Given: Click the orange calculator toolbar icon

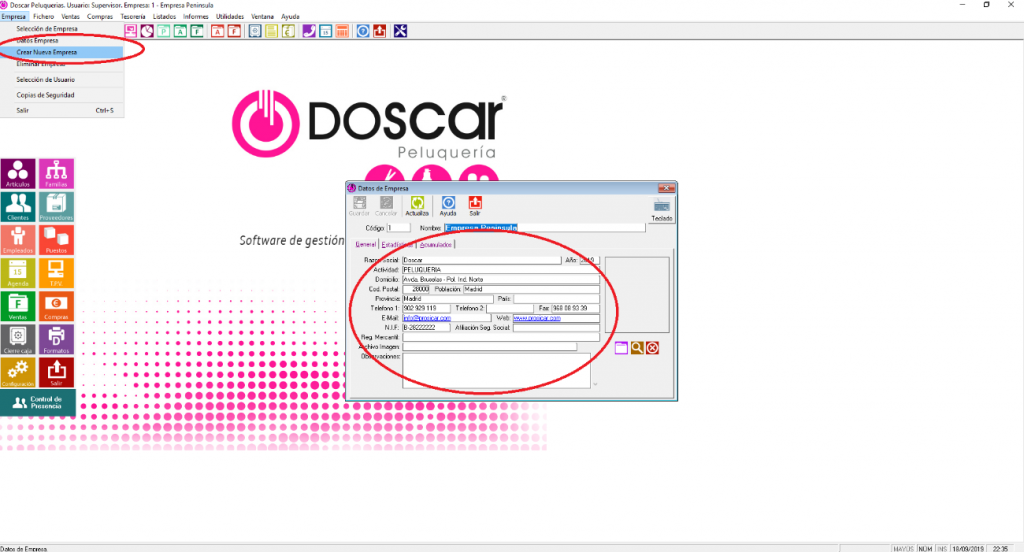Looking at the screenshot, I should pyautogui.click(x=342, y=31).
